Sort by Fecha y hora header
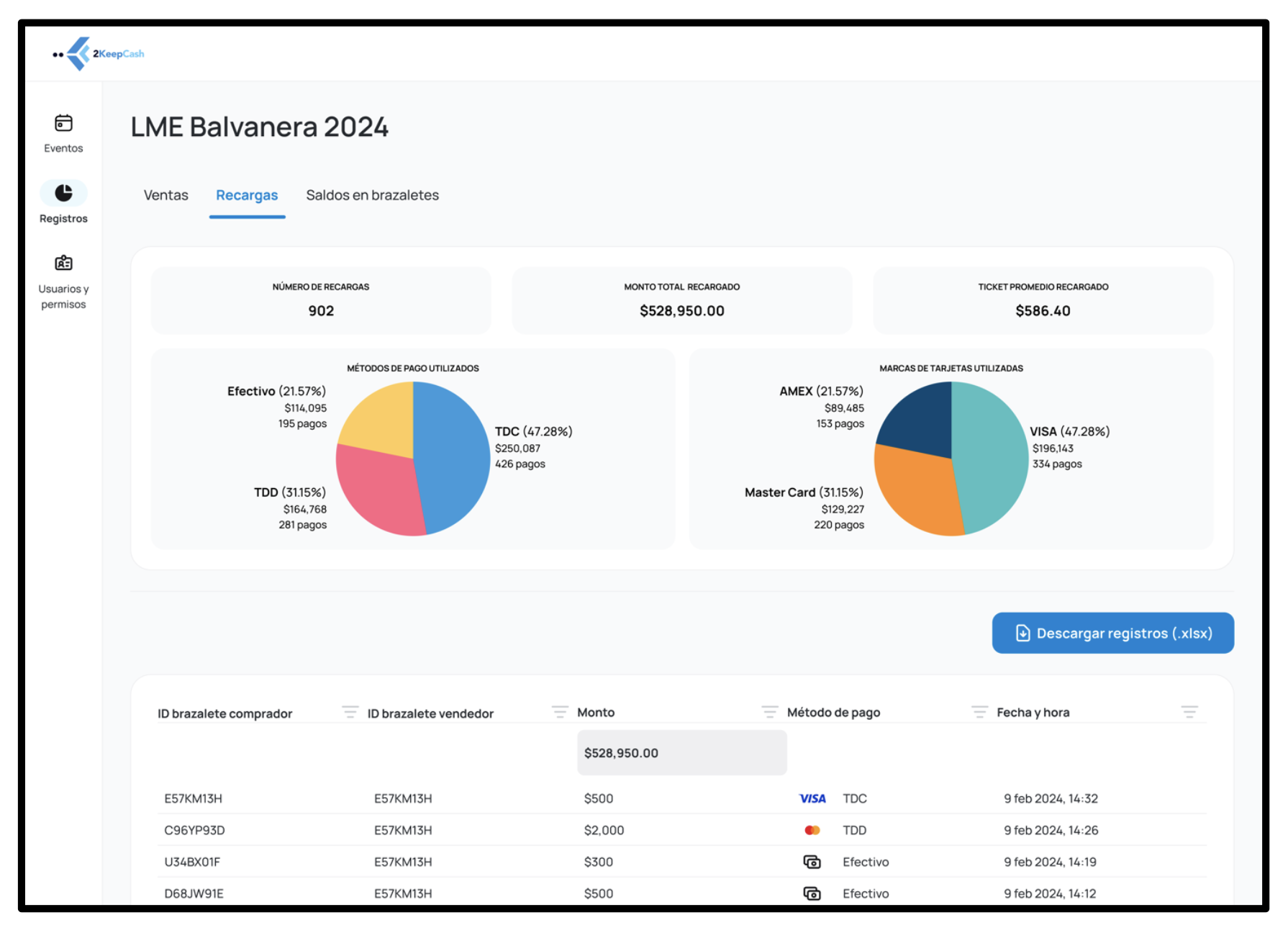Viewport: 1288px width, 933px height. 1033,712
